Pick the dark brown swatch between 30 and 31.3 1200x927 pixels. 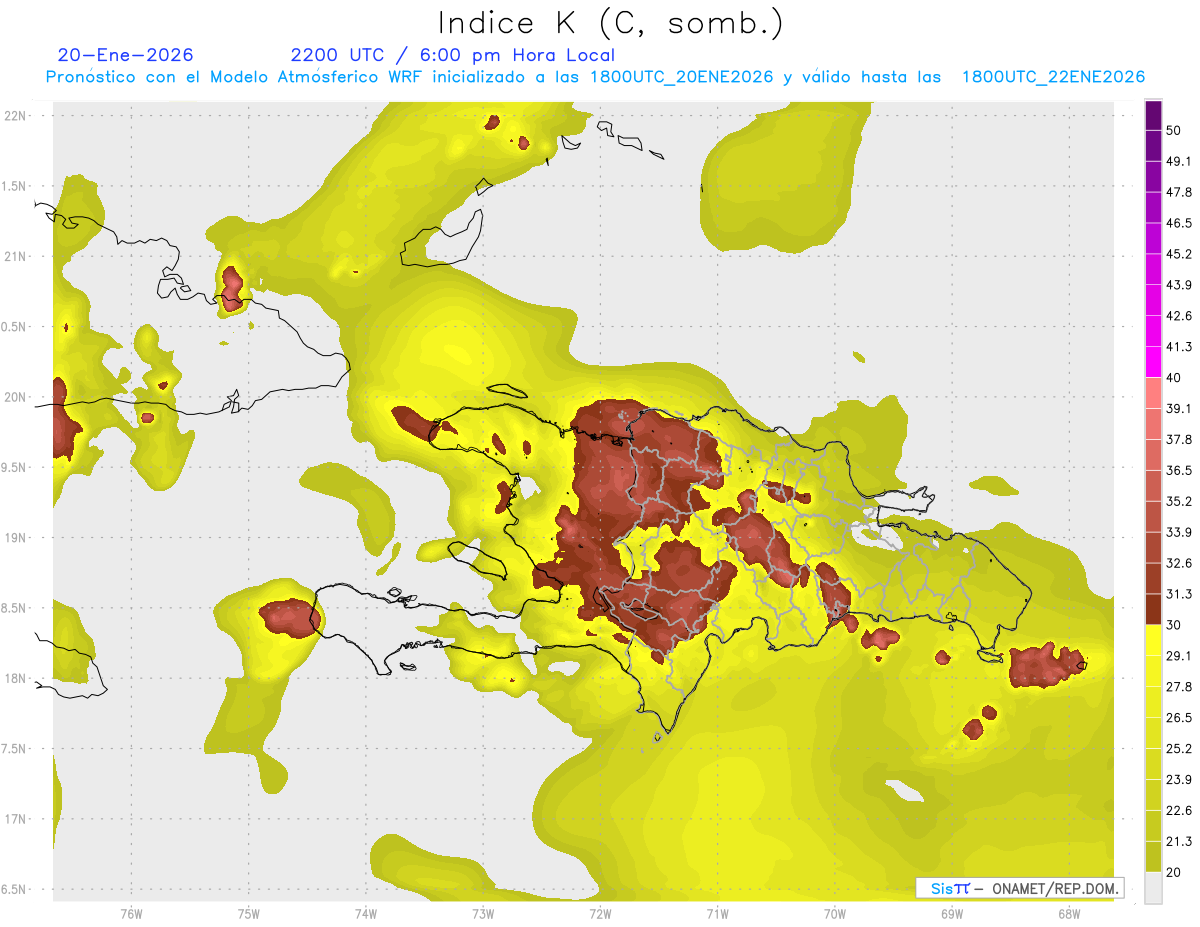point(1153,609)
